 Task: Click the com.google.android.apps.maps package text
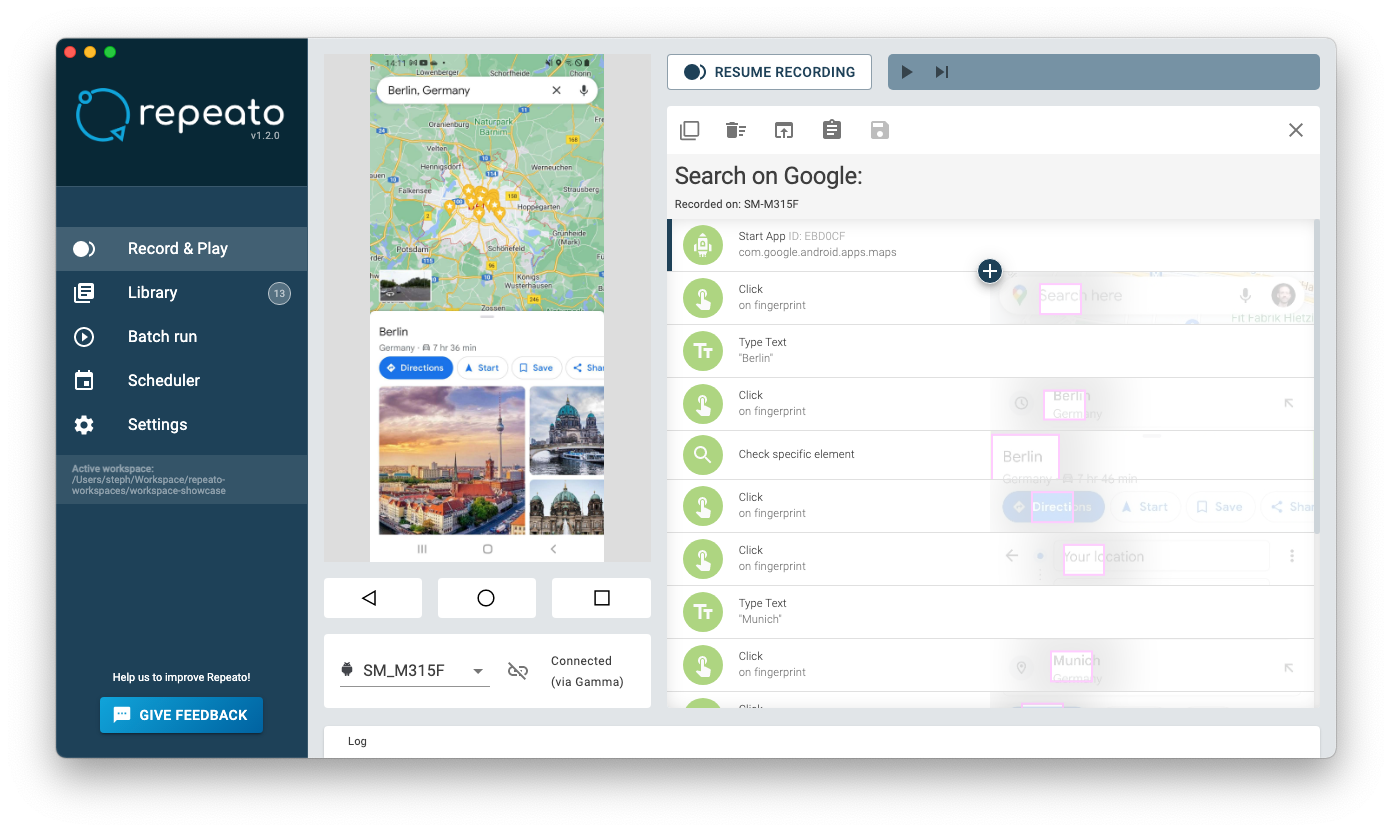(818, 253)
